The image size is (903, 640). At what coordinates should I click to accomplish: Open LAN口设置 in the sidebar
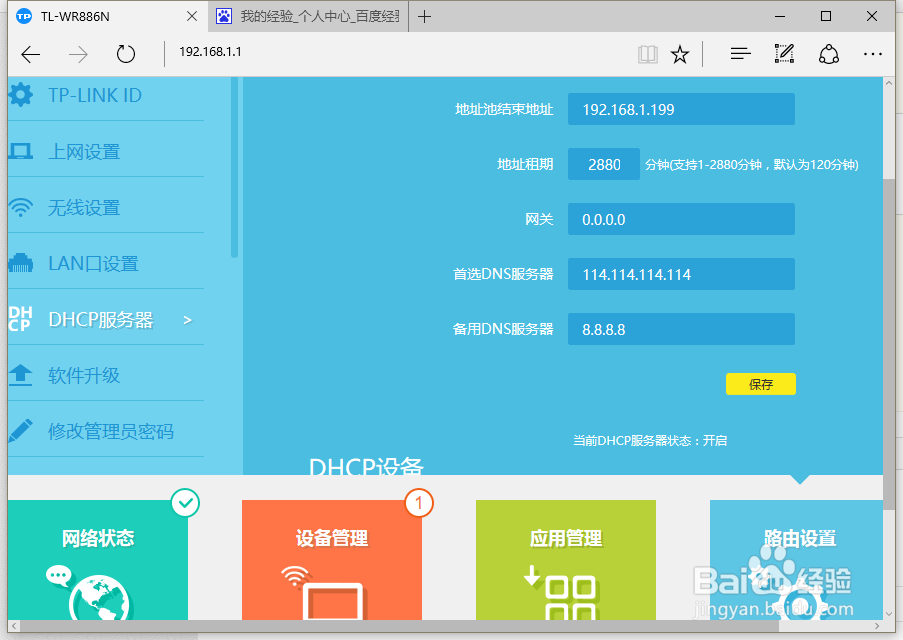[93, 263]
